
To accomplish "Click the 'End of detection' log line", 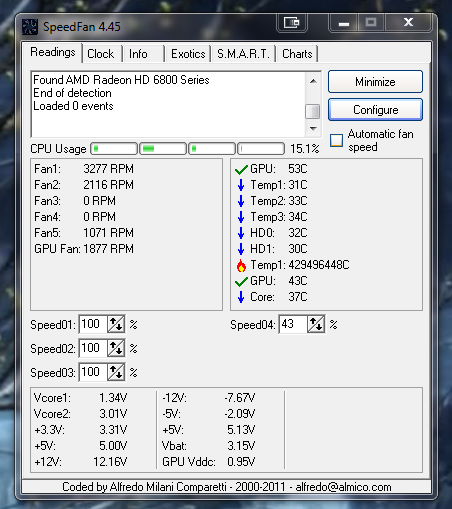I will 72,93.
